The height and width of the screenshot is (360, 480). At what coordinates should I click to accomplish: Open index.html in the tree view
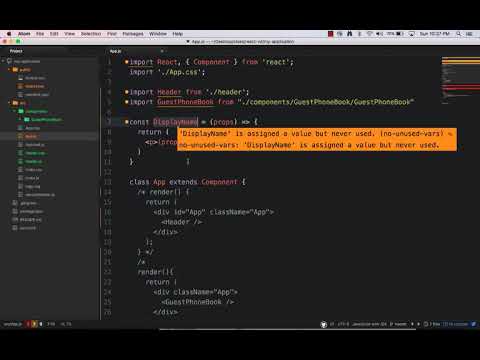(31, 86)
